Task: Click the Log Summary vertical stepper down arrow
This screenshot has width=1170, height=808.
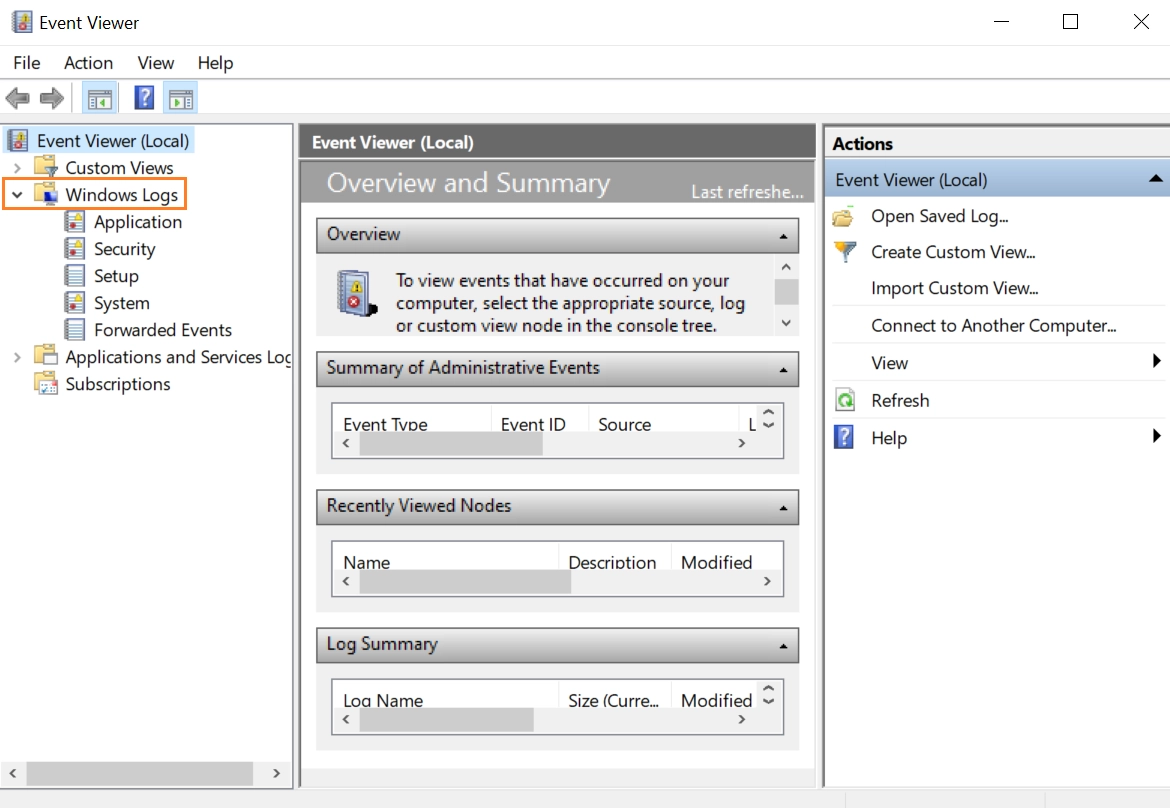Action: pyautogui.click(x=769, y=701)
